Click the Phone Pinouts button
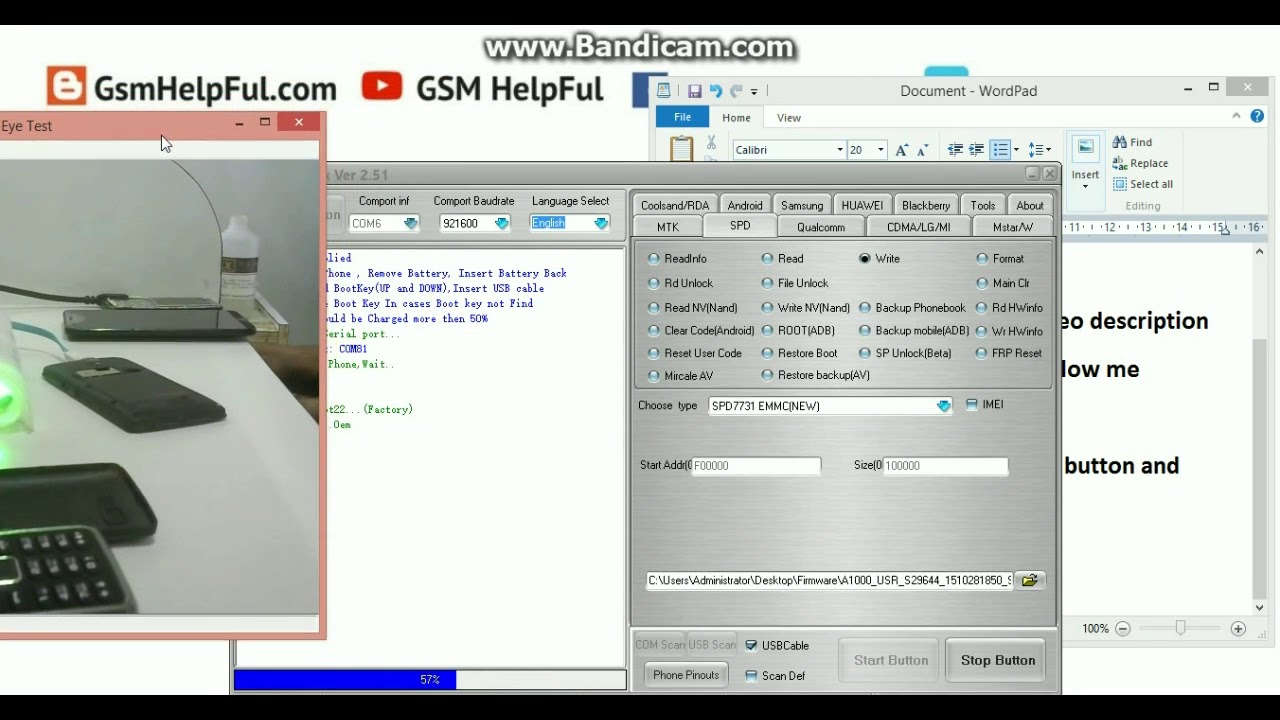Viewport: 1280px width, 720px height. [686, 675]
